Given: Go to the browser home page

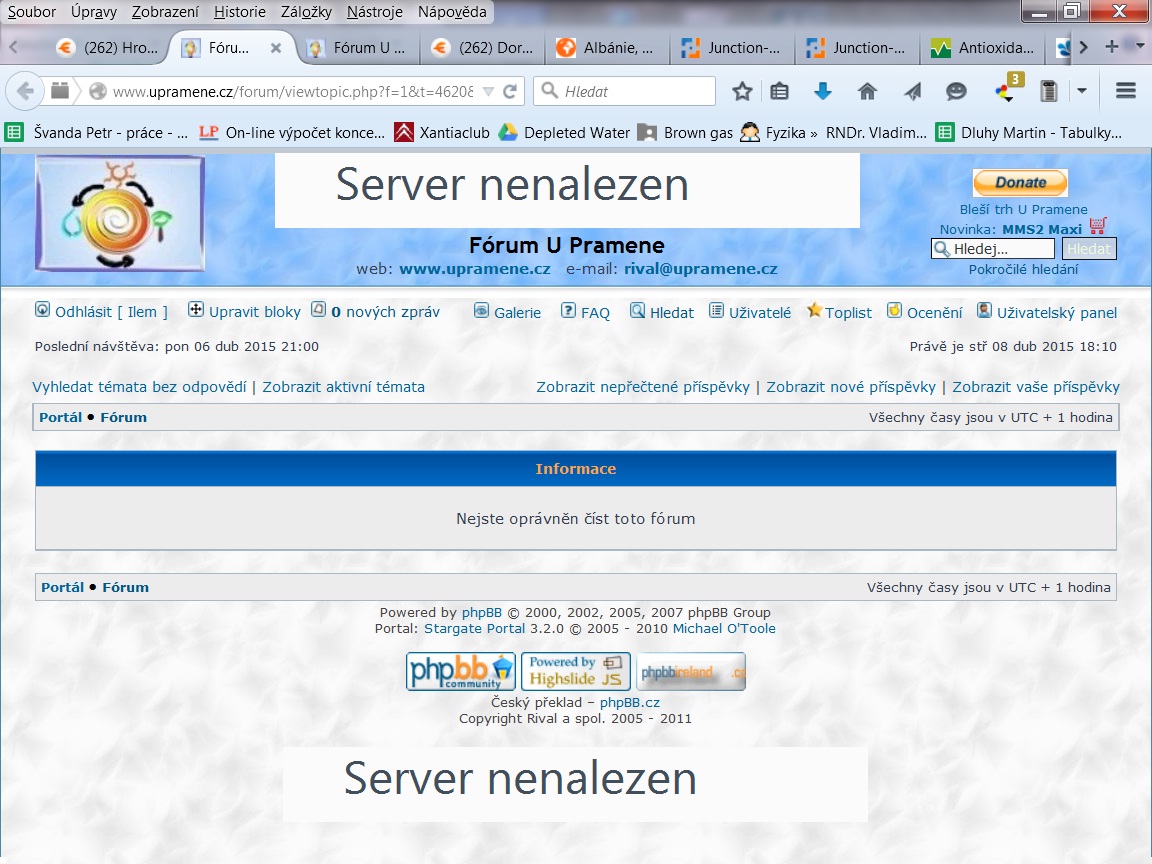Looking at the screenshot, I should (867, 91).
